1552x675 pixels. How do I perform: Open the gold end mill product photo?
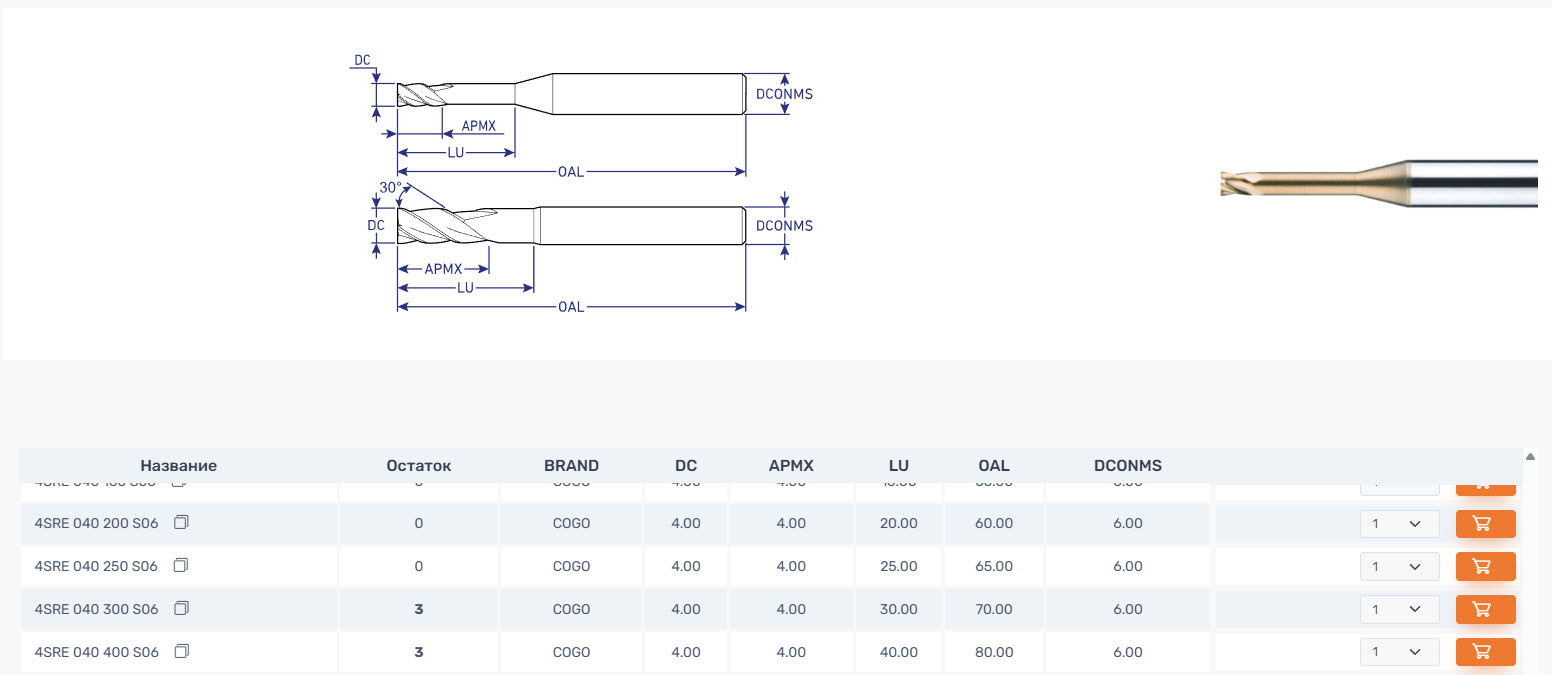[x=1379, y=183]
